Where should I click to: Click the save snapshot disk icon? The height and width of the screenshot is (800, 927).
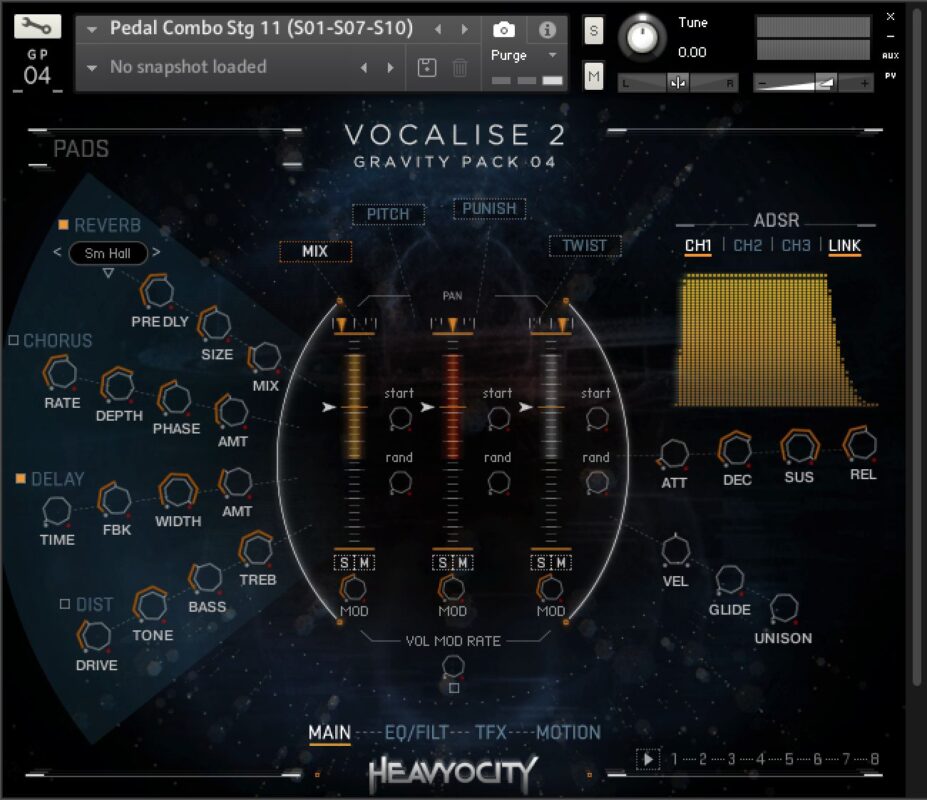[427, 67]
